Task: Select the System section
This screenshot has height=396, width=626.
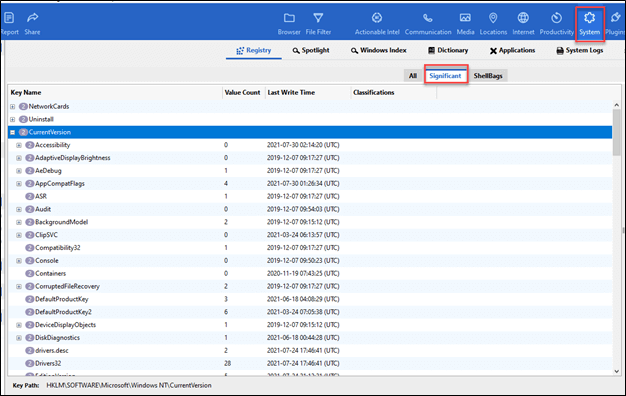Action: (x=590, y=24)
